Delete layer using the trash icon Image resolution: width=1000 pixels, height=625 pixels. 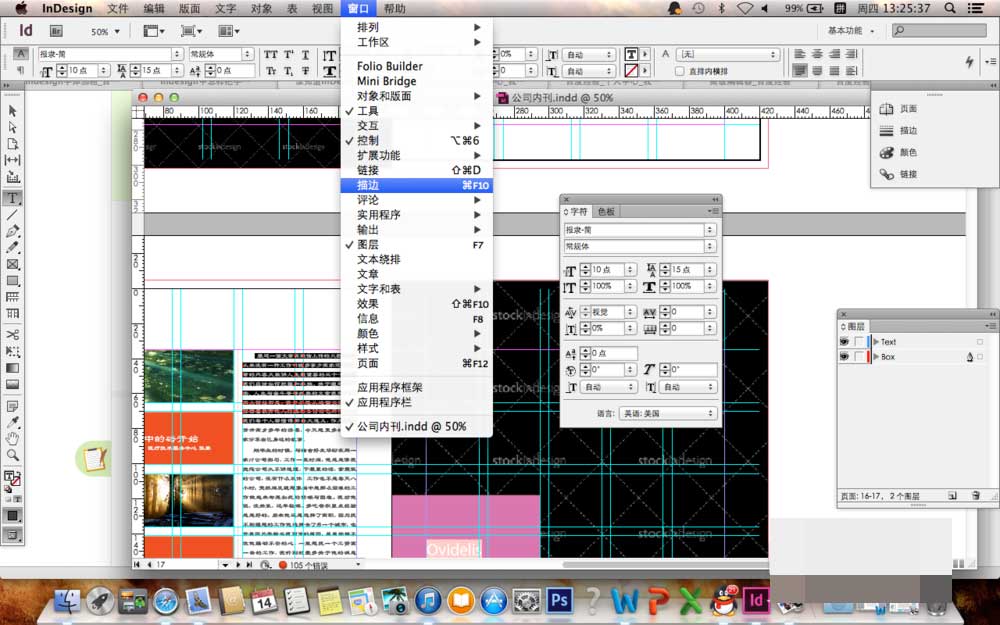pos(977,495)
